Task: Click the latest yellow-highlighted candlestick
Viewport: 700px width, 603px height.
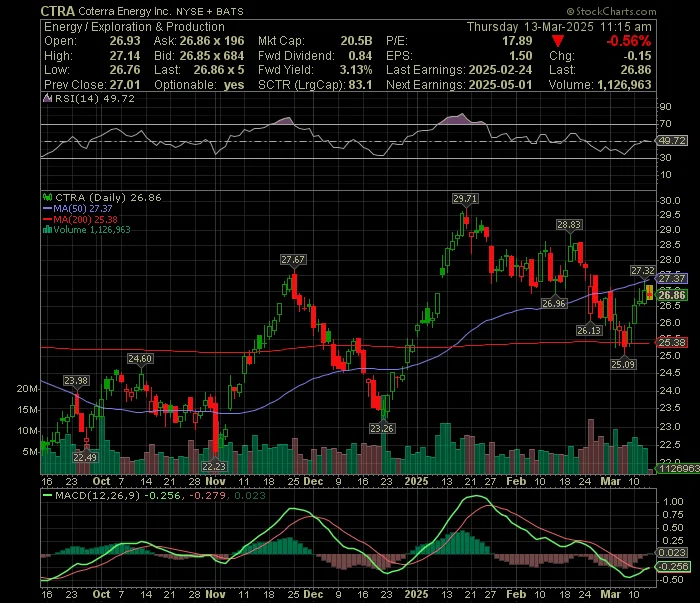Action: coord(649,293)
